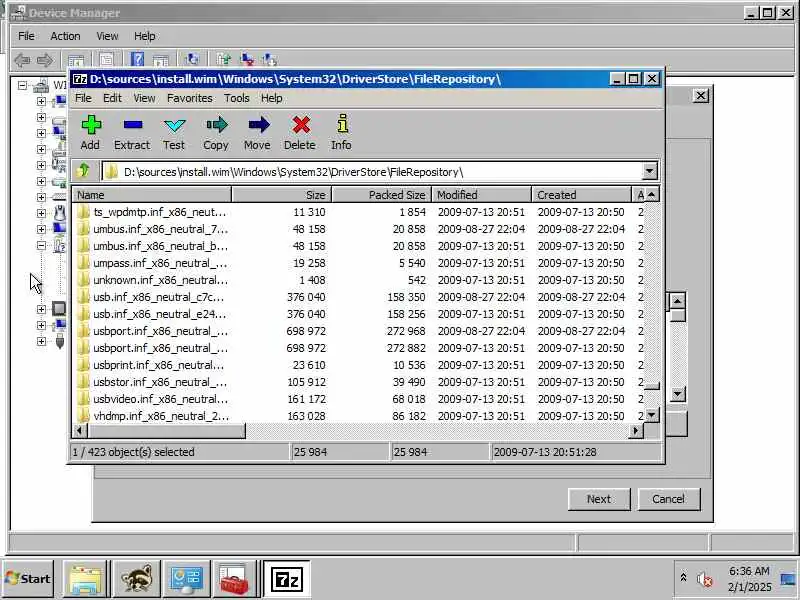Viewport: 800px width, 600px height.
Task: Select the Copy toolbar button
Action: pos(216,133)
